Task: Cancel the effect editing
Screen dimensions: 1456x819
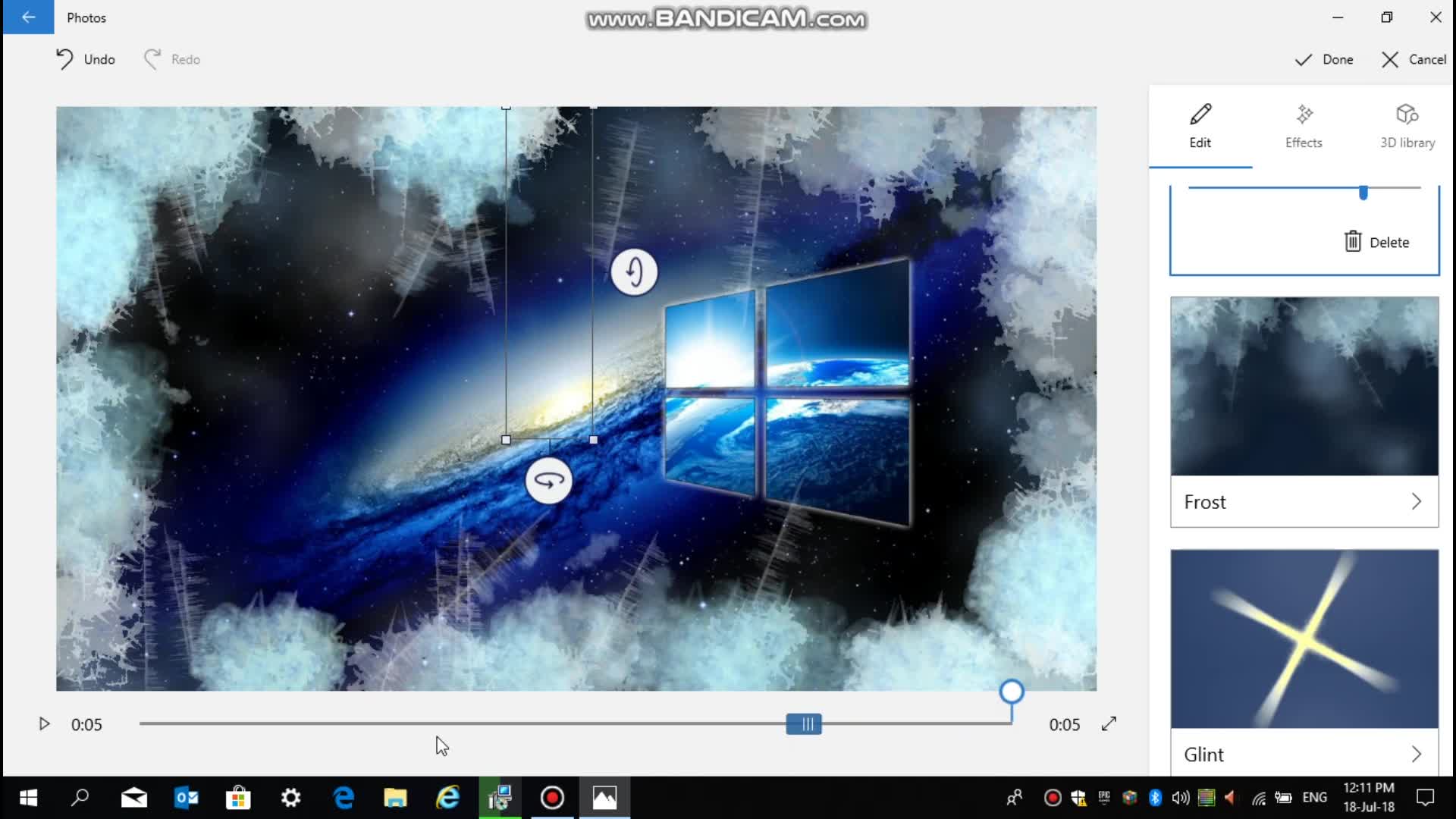Action: click(x=1414, y=59)
